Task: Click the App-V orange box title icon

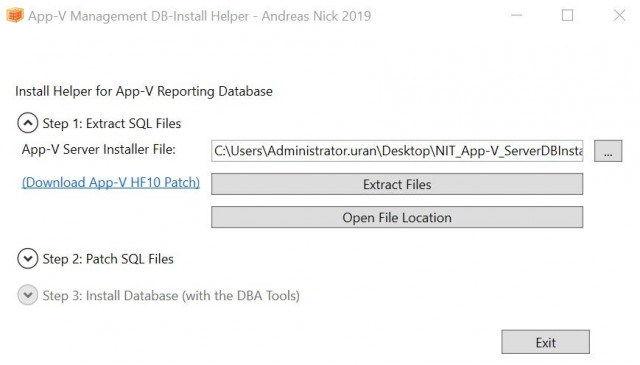Action: [15, 16]
